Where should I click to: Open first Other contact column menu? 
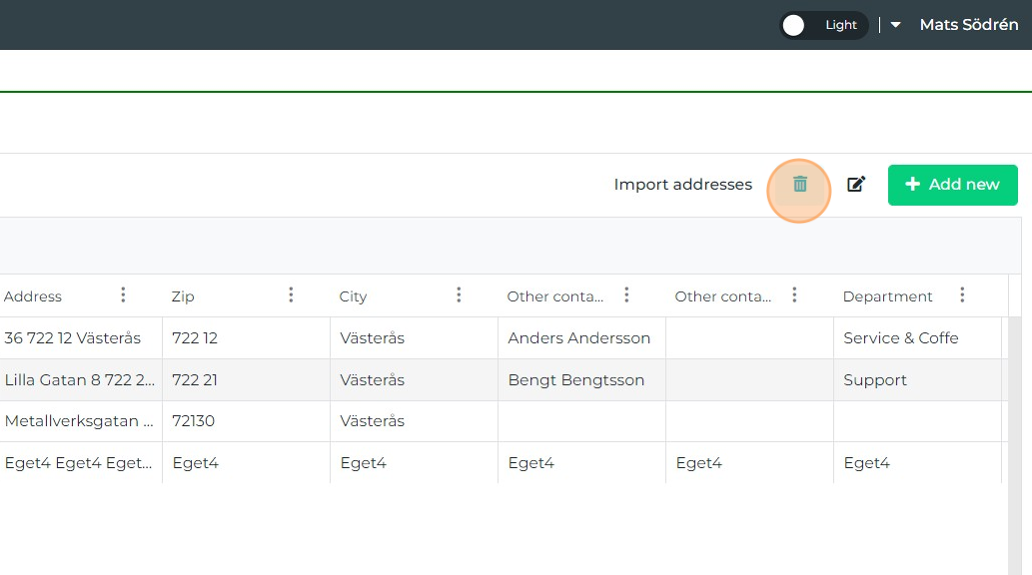click(x=627, y=295)
